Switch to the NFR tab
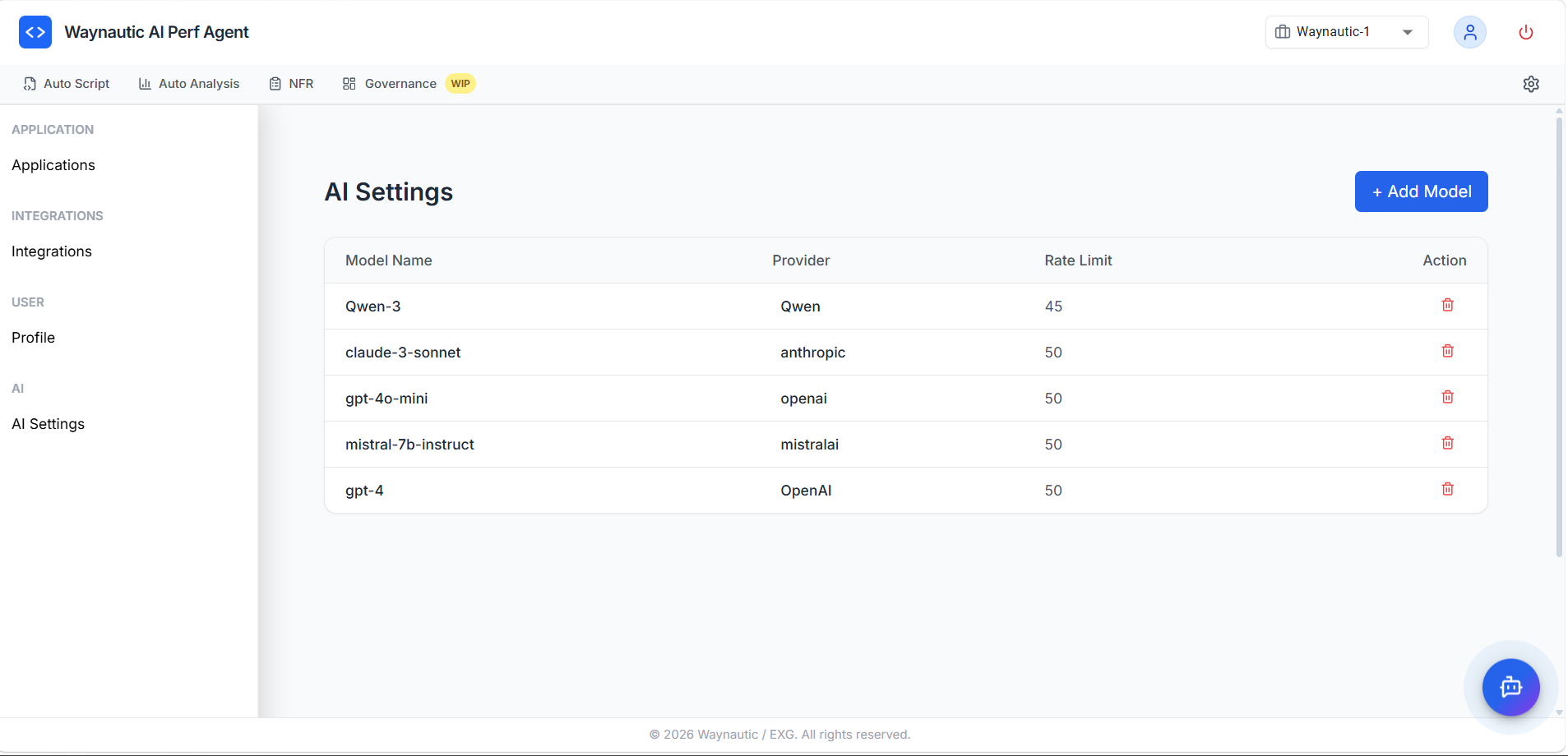The image size is (1568, 756). pos(300,83)
